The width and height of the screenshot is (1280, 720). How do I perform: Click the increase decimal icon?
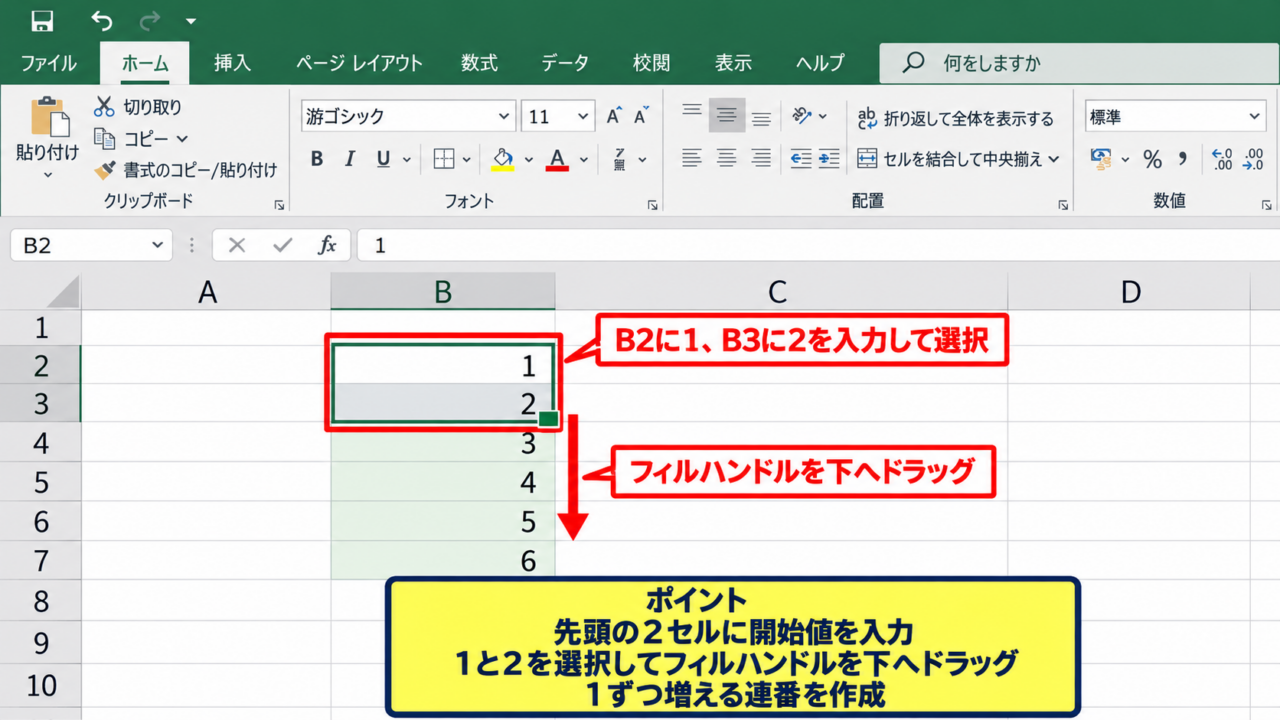(1222, 158)
